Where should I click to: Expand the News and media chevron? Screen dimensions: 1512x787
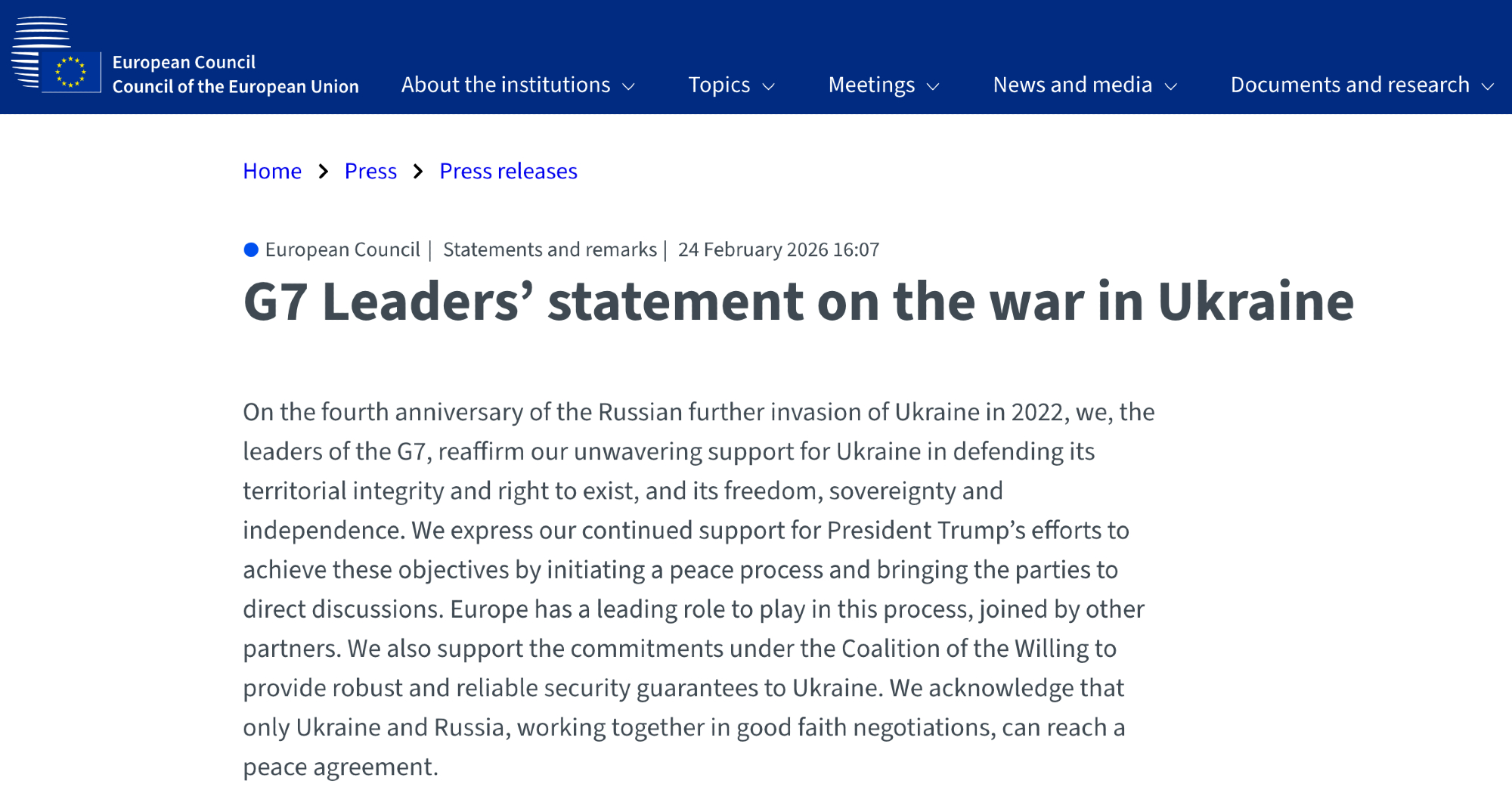[1171, 87]
